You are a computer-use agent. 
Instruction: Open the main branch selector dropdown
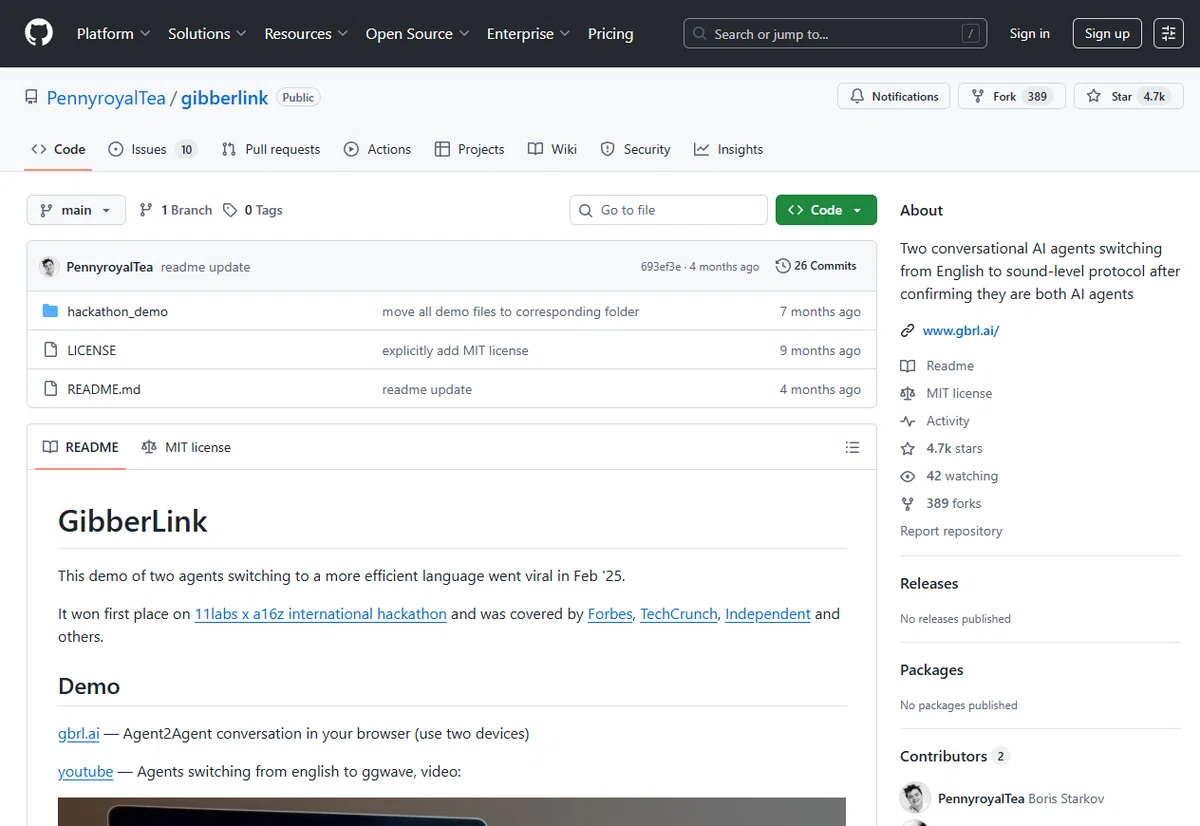tap(76, 210)
